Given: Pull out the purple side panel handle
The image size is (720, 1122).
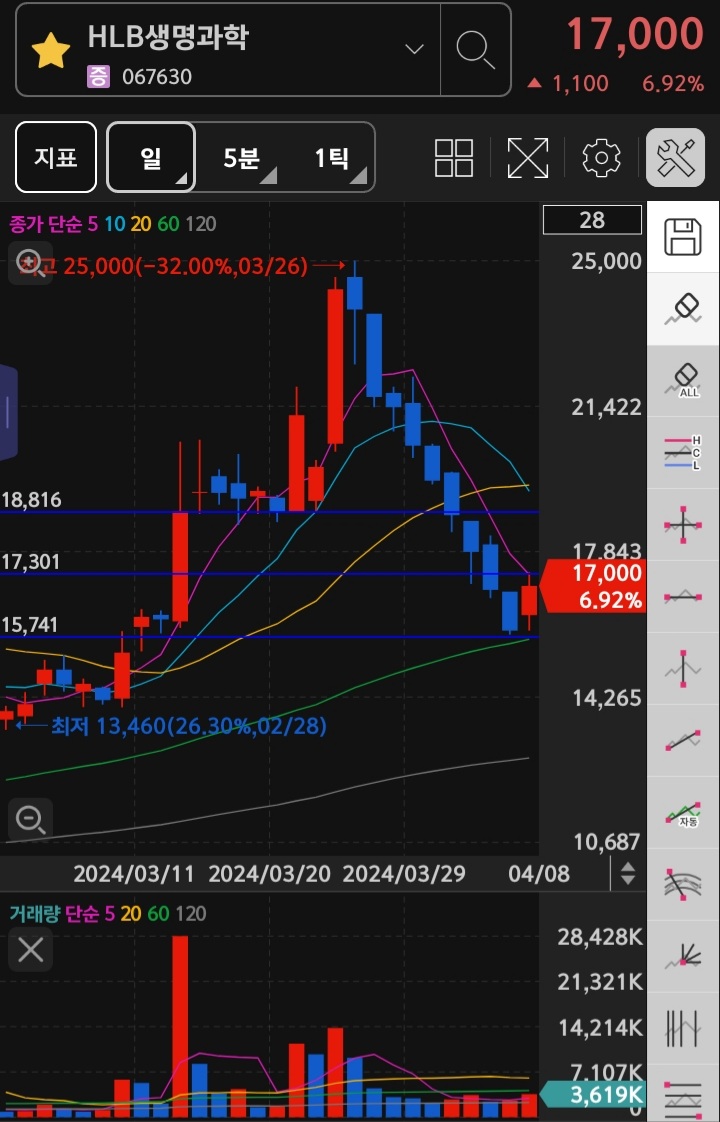Looking at the screenshot, I should [x=8, y=412].
